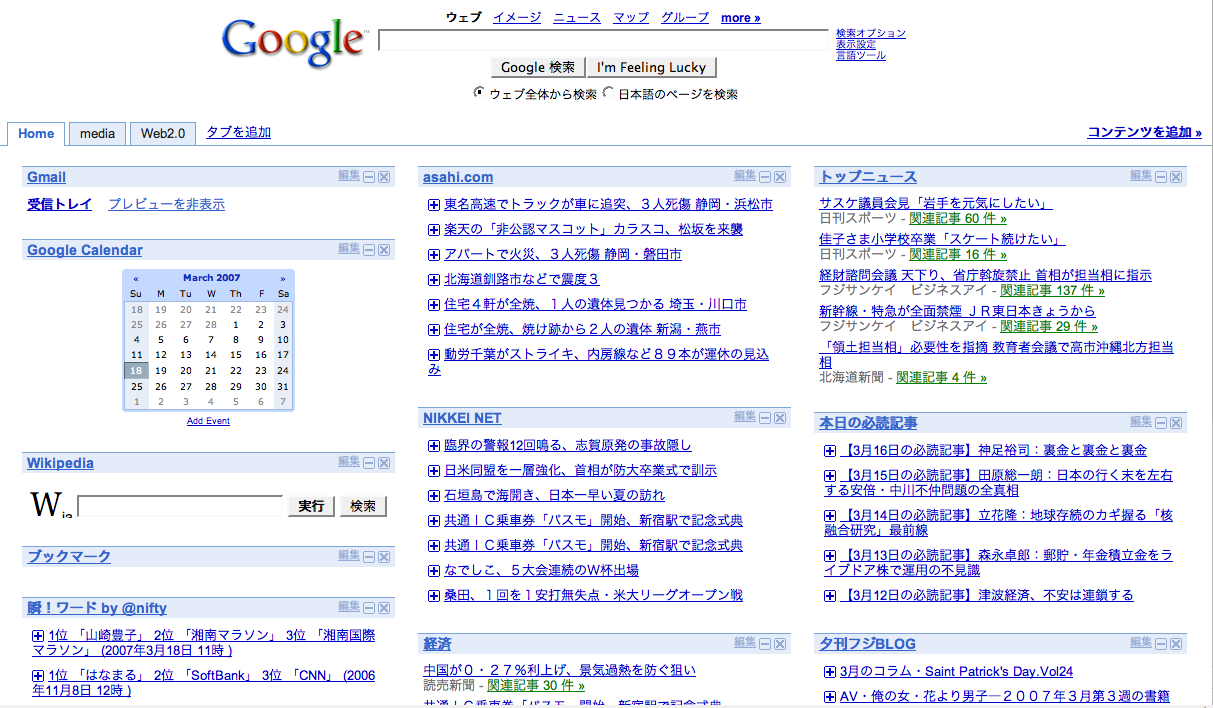Viewport: 1213px width, 708px height.
Task: Close the Wikipedia gadget
Action: pyautogui.click(x=384, y=463)
